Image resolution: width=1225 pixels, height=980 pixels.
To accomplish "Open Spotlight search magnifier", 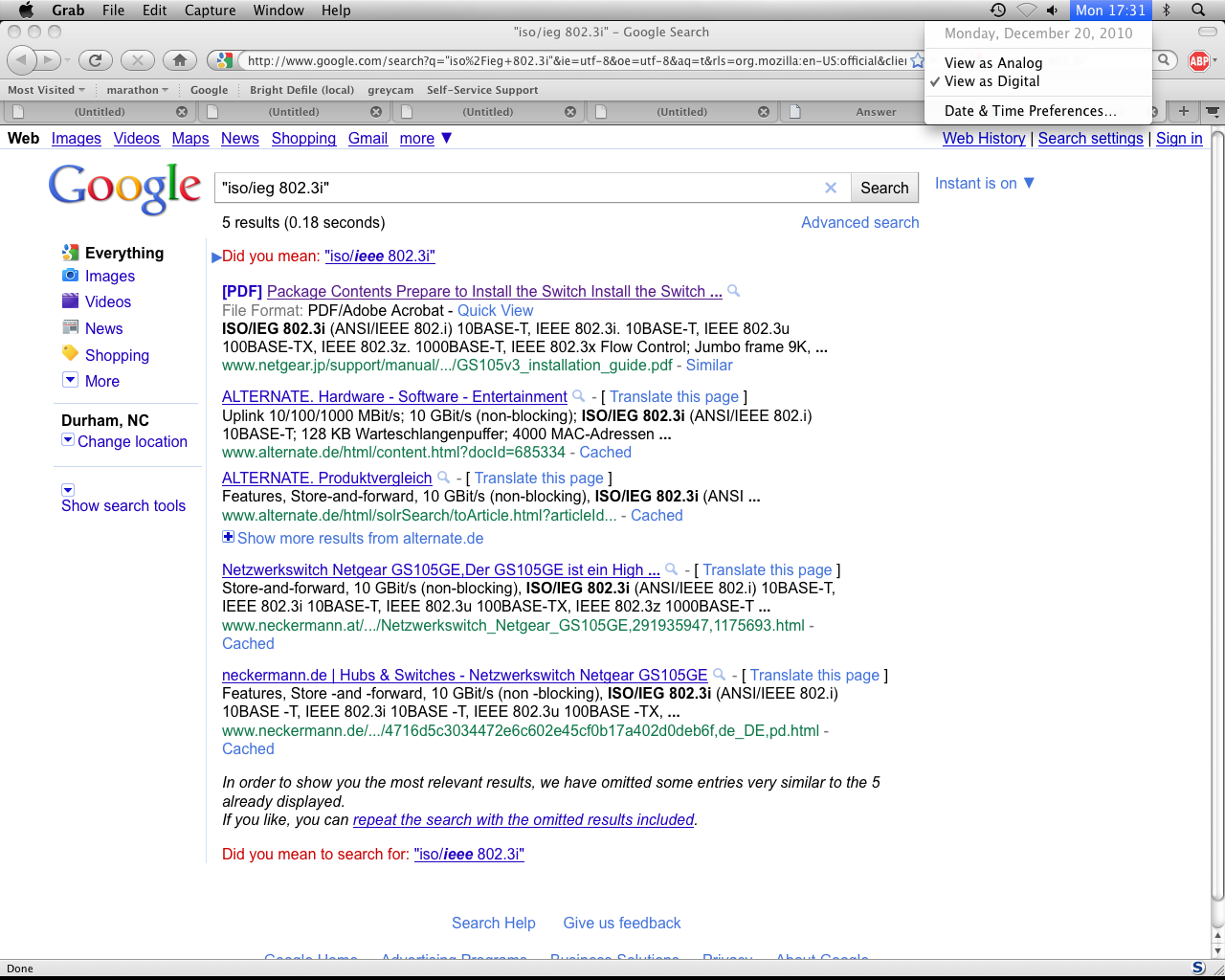I will pyautogui.click(x=1197, y=10).
